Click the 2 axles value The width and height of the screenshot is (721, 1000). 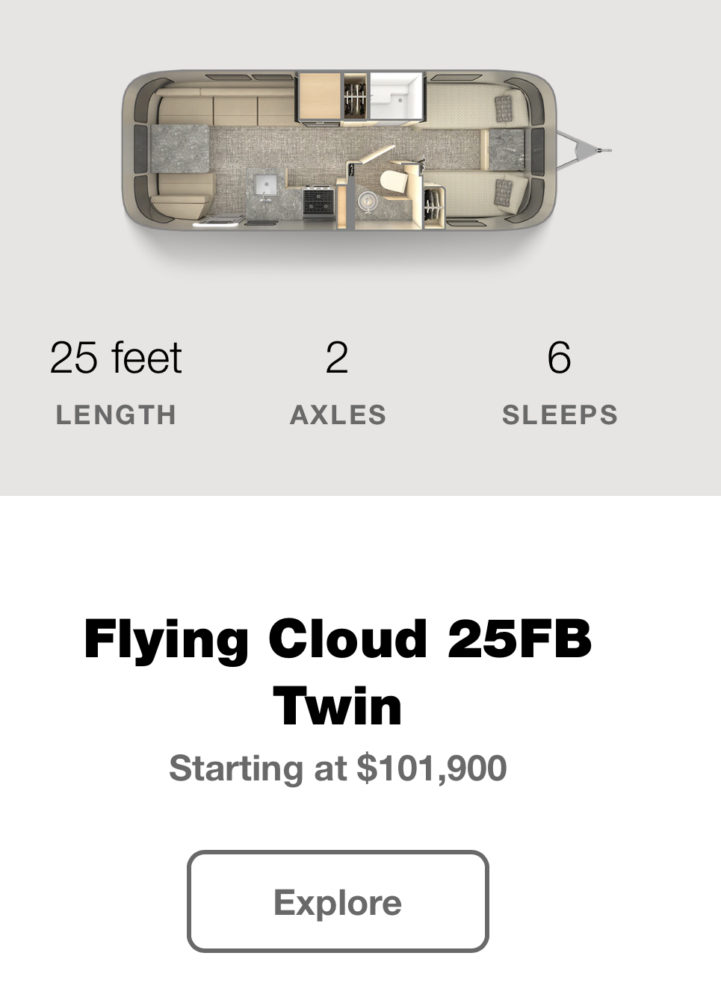pos(337,357)
